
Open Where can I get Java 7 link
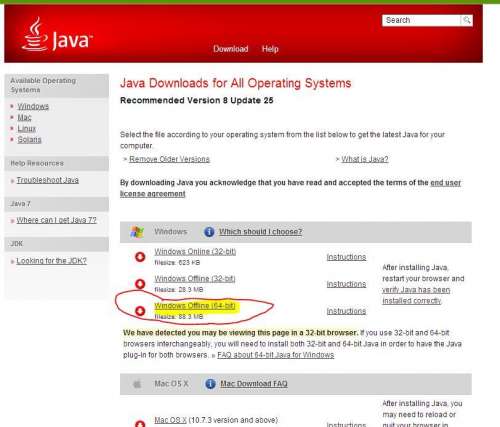coord(57,220)
